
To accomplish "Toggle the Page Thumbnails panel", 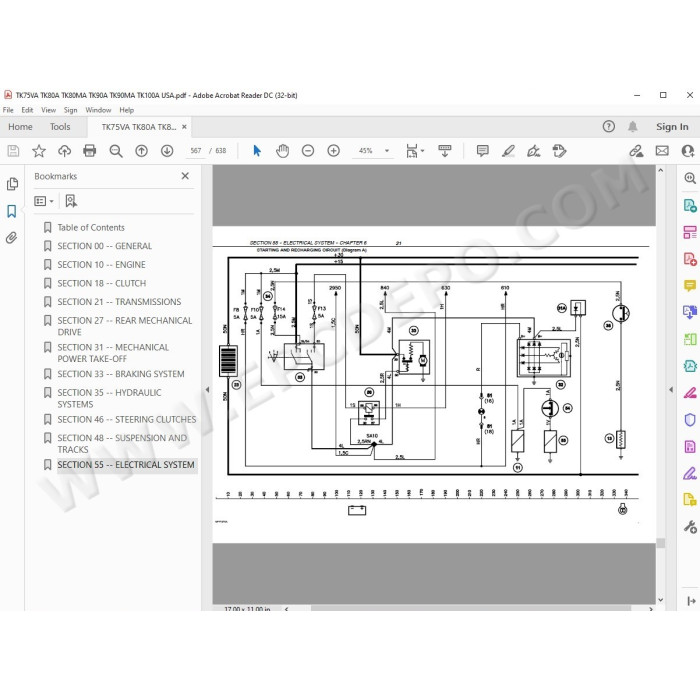I will click(12, 184).
